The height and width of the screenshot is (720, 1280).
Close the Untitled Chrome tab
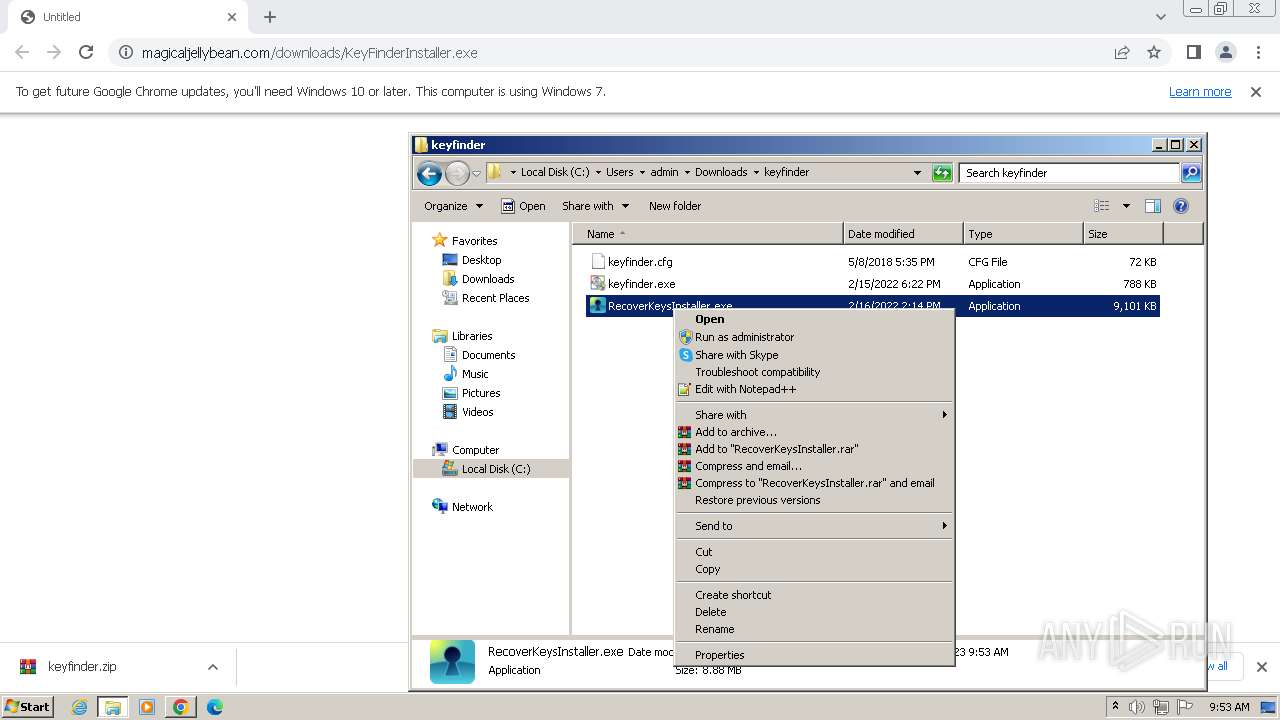pyautogui.click(x=232, y=17)
